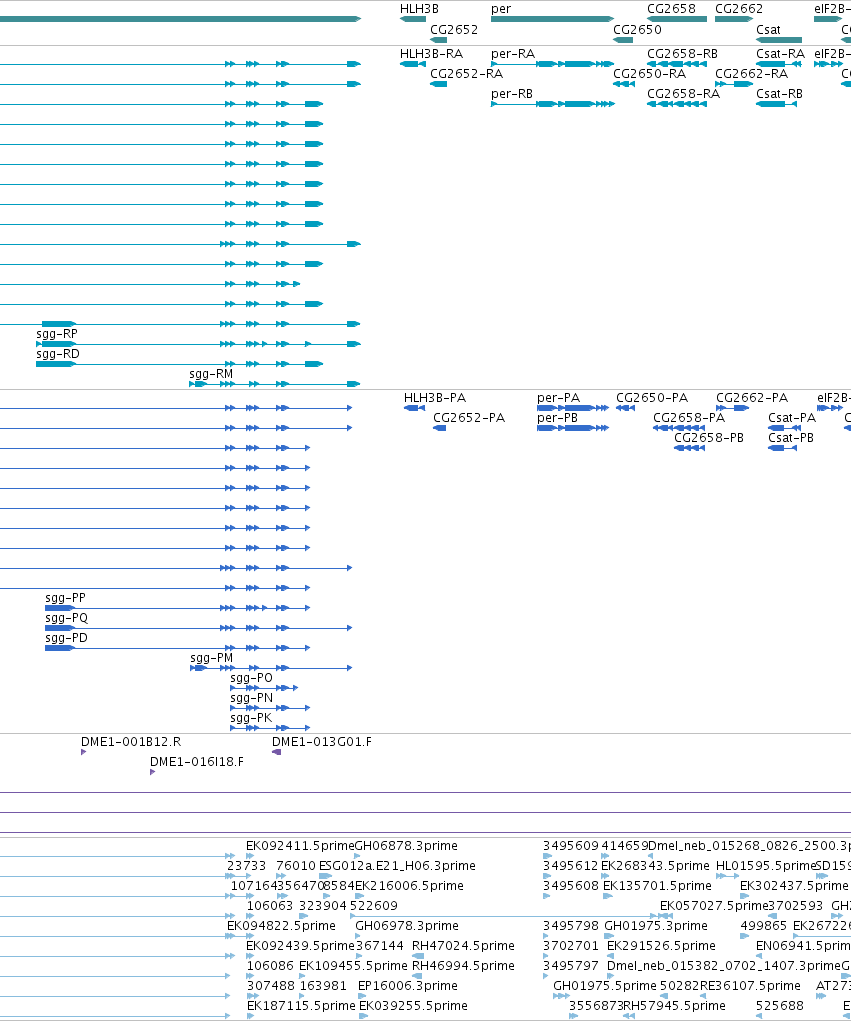Image resolution: width=851 pixels, height=1021 pixels.
Task: Click the CG2658 gene label
Action: (x=671, y=8)
